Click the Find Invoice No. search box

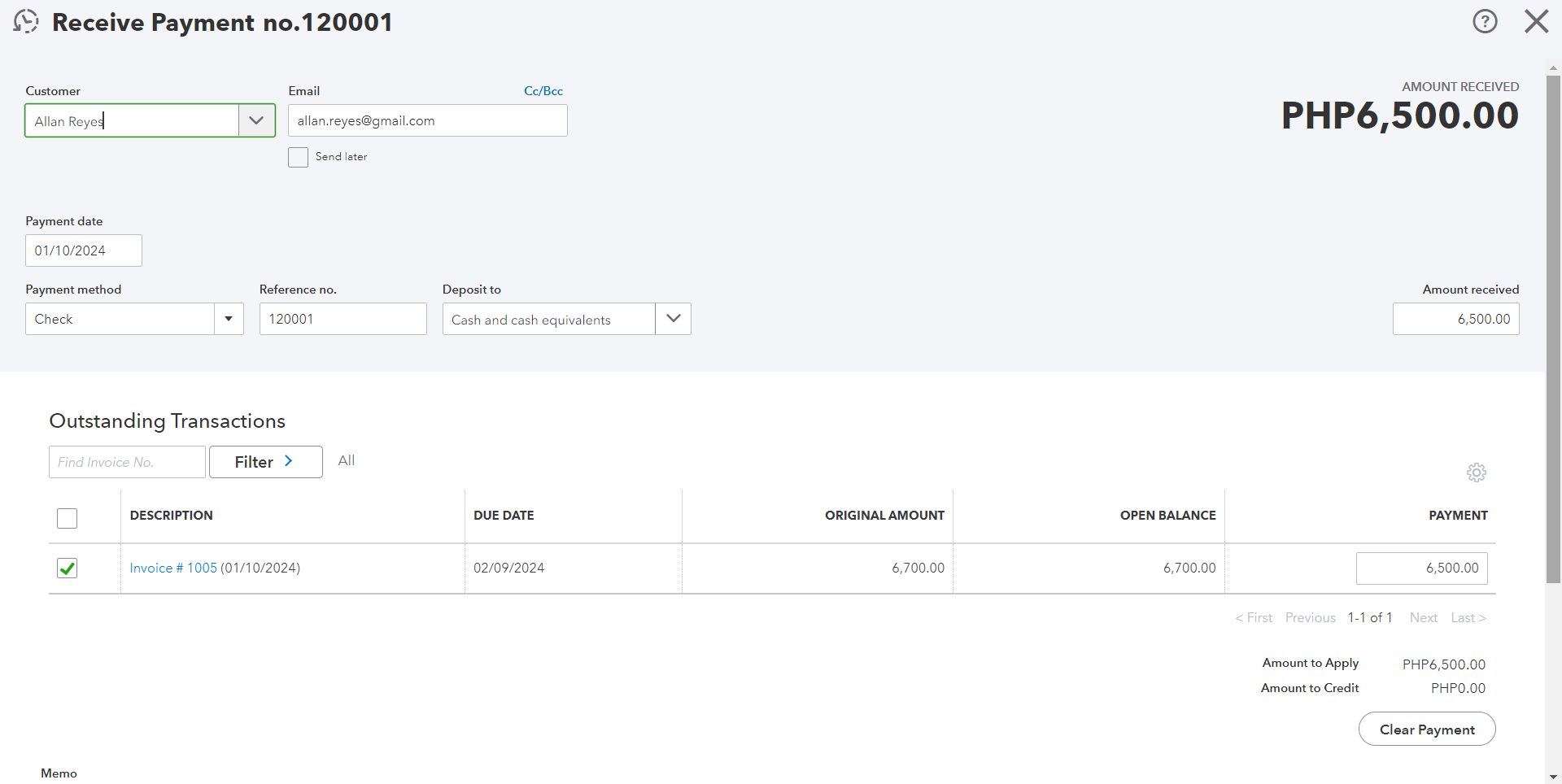pyautogui.click(x=127, y=462)
